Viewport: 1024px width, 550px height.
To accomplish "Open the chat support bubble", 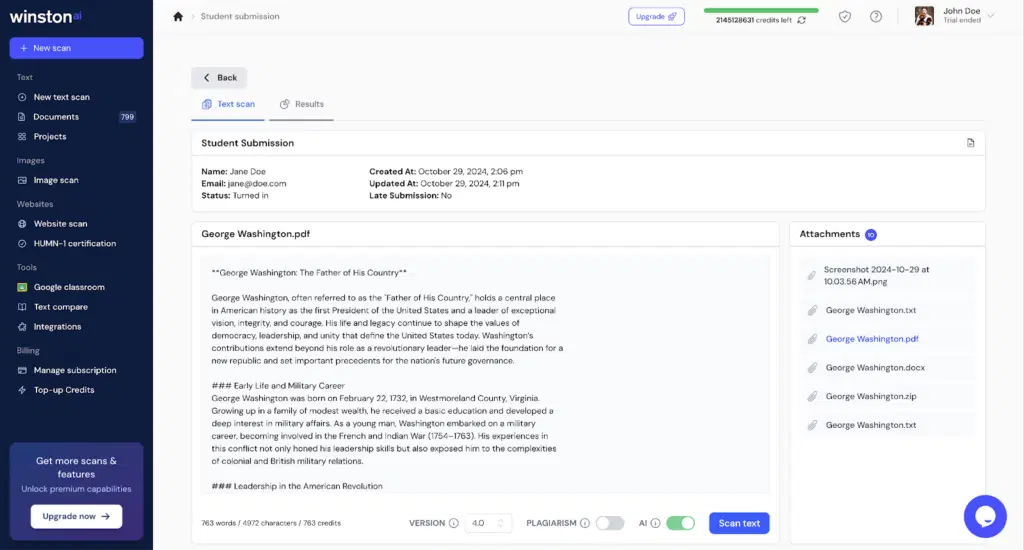I will (984, 516).
